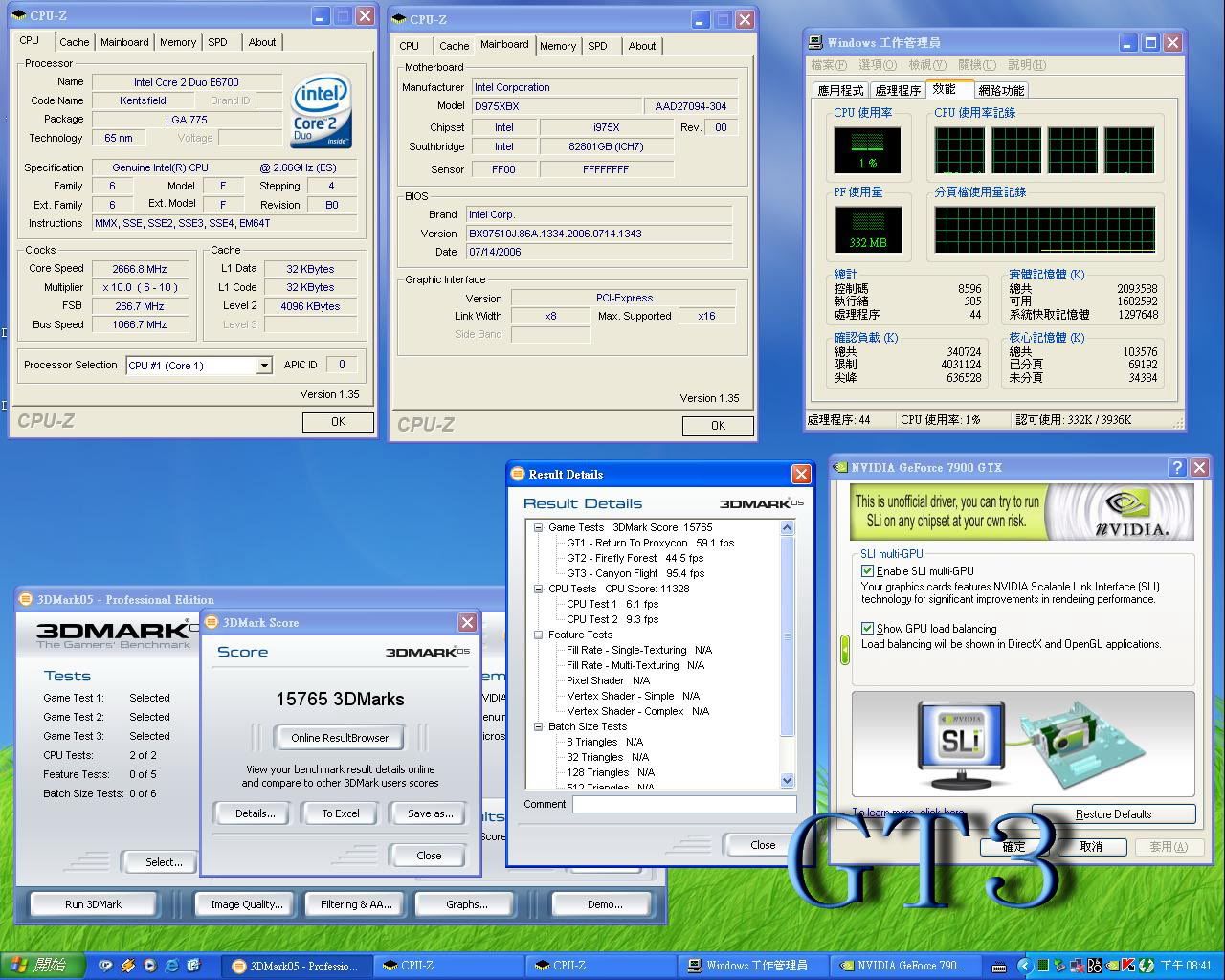The height and width of the screenshot is (980, 1225).
Task: Click the Comment input field
Action: tap(684, 805)
